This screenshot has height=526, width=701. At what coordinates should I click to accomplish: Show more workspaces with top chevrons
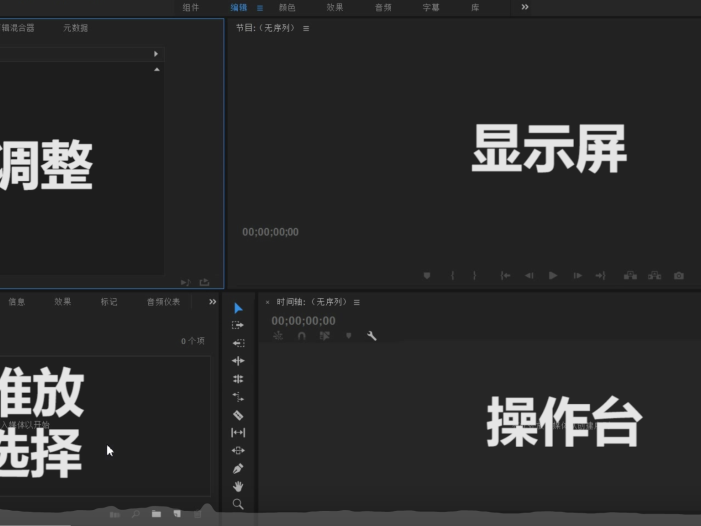coord(525,7)
